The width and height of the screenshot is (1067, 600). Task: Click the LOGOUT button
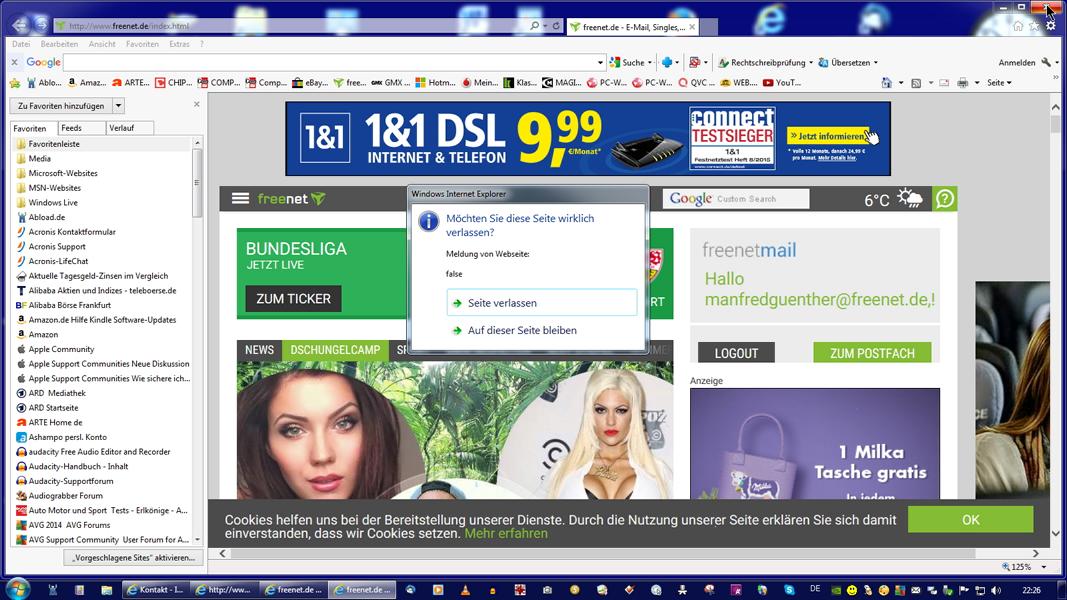click(x=736, y=353)
